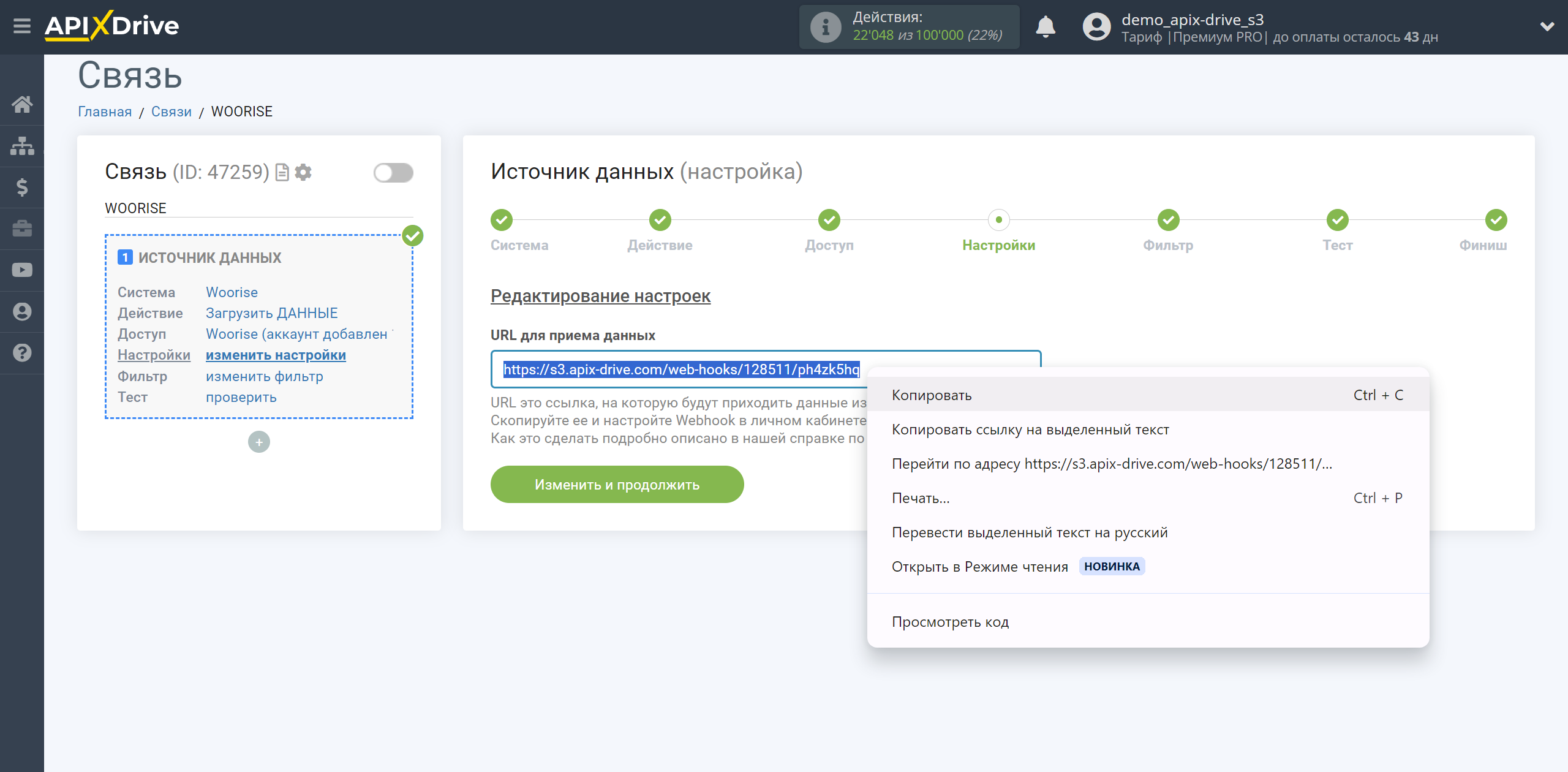Image resolution: width=1568 pixels, height=772 pixels.
Task: Click the connection notes document icon
Action: (x=282, y=172)
